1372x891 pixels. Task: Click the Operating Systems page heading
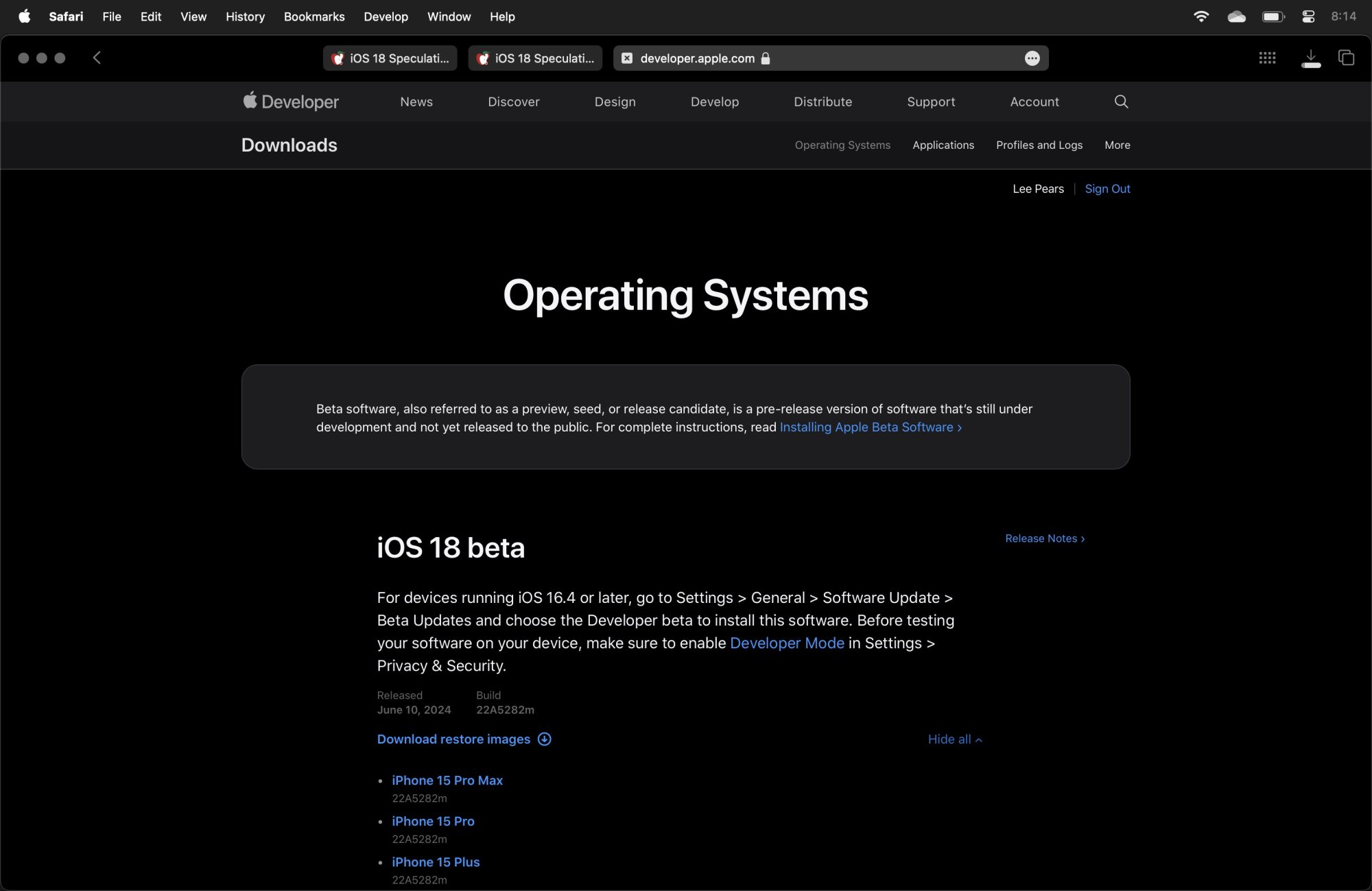point(685,296)
